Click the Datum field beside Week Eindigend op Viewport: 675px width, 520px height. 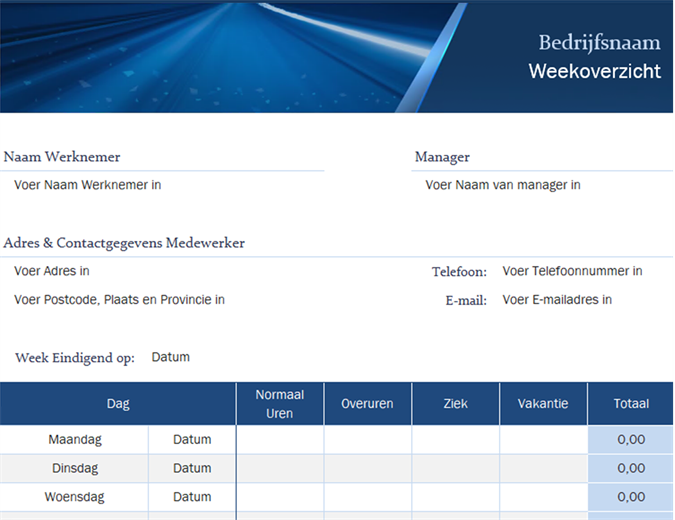coord(171,357)
